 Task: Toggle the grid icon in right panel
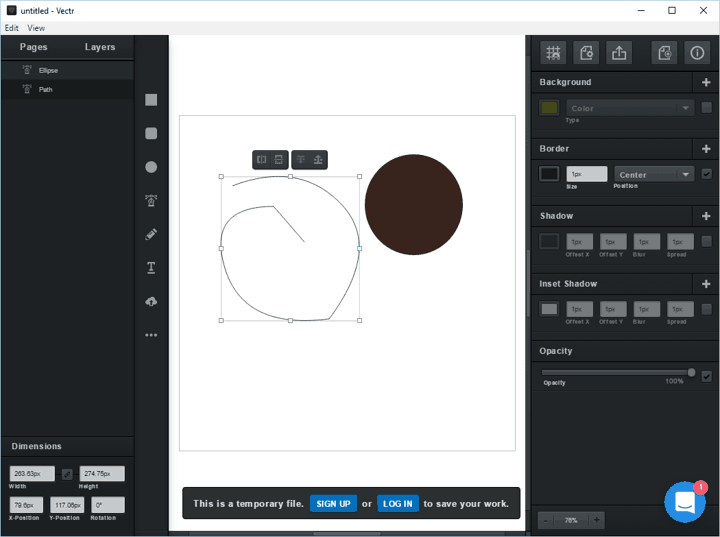click(x=551, y=53)
